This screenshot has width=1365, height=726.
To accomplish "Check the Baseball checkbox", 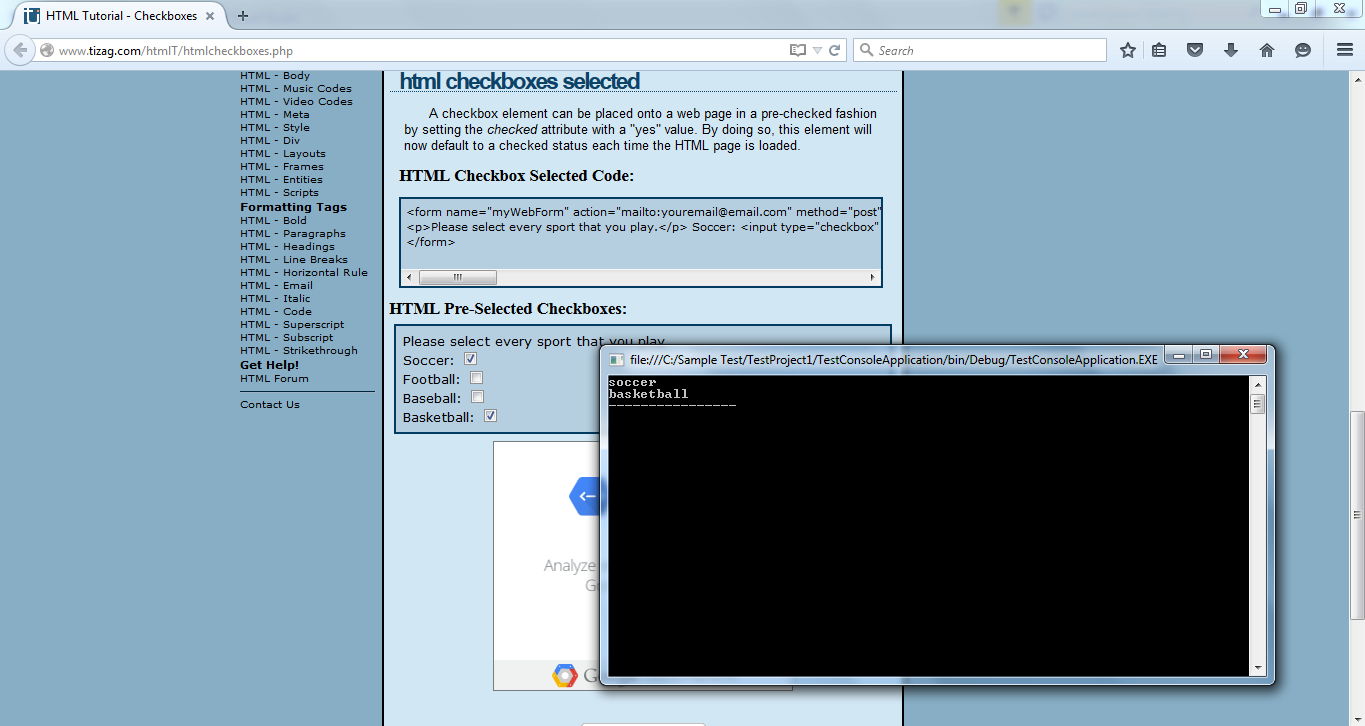I will pyautogui.click(x=477, y=397).
